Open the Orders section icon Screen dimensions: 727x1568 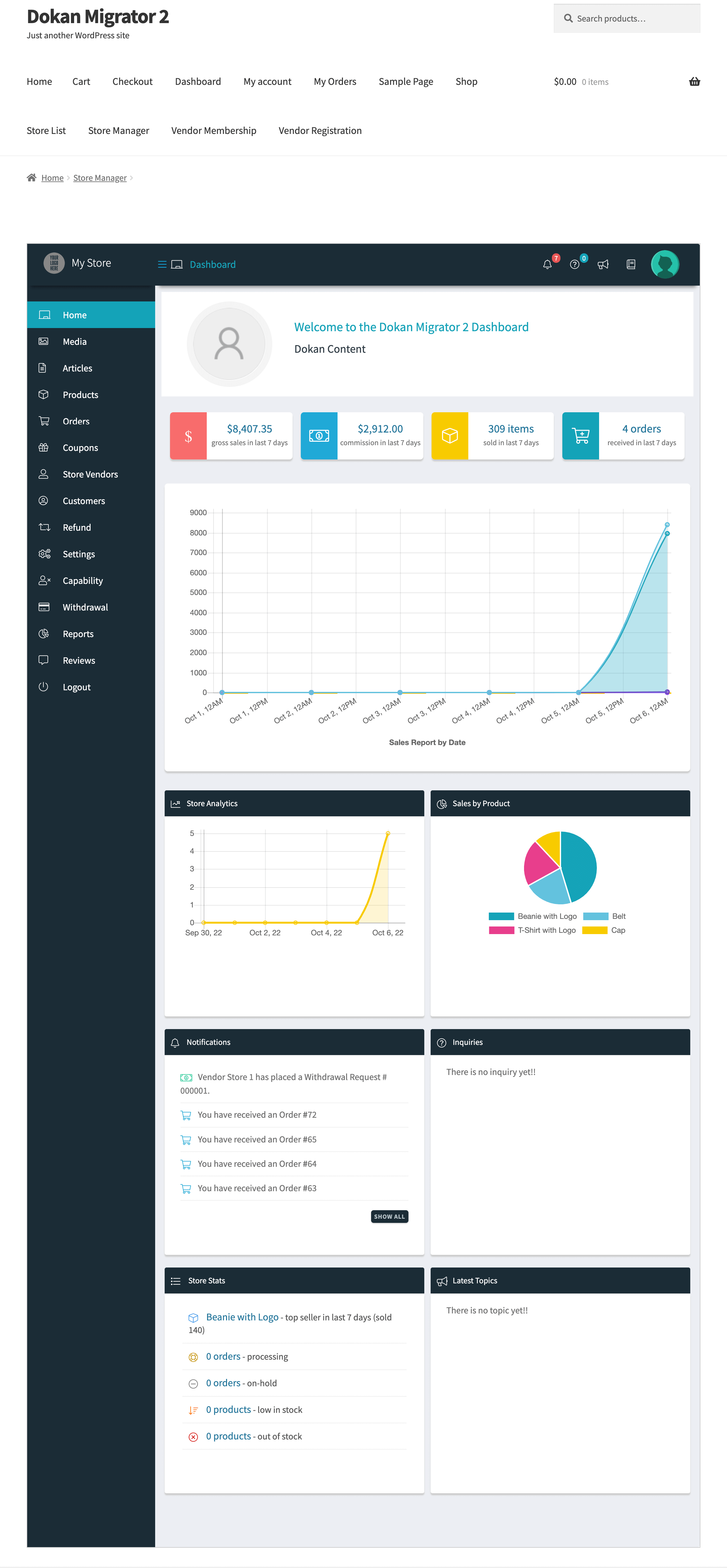tap(44, 420)
